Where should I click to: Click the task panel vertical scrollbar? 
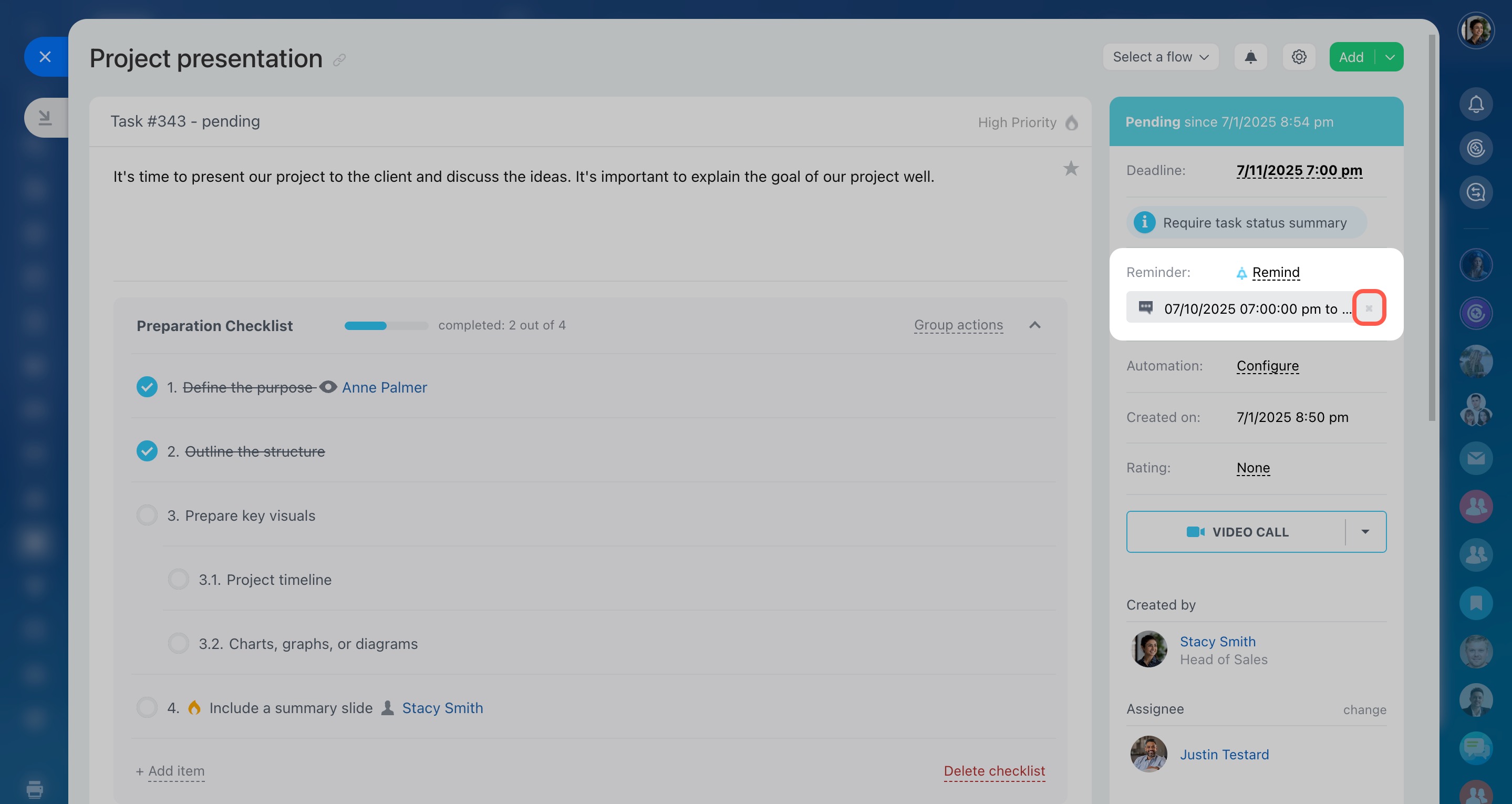(1432, 228)
